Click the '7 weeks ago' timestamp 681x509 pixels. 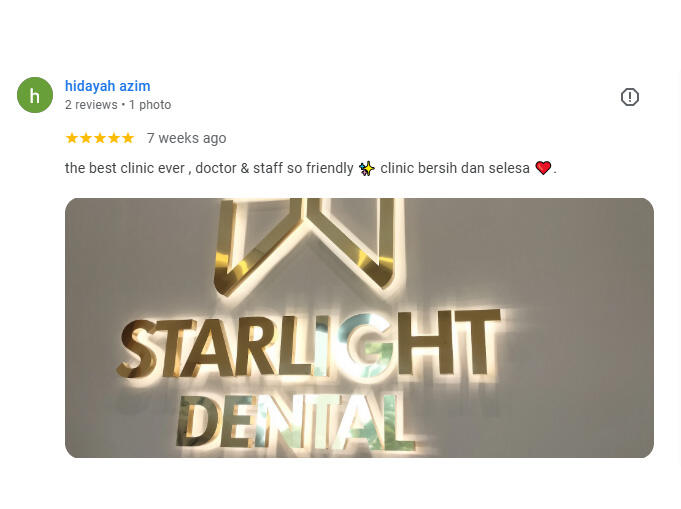(x=186, y=138)
